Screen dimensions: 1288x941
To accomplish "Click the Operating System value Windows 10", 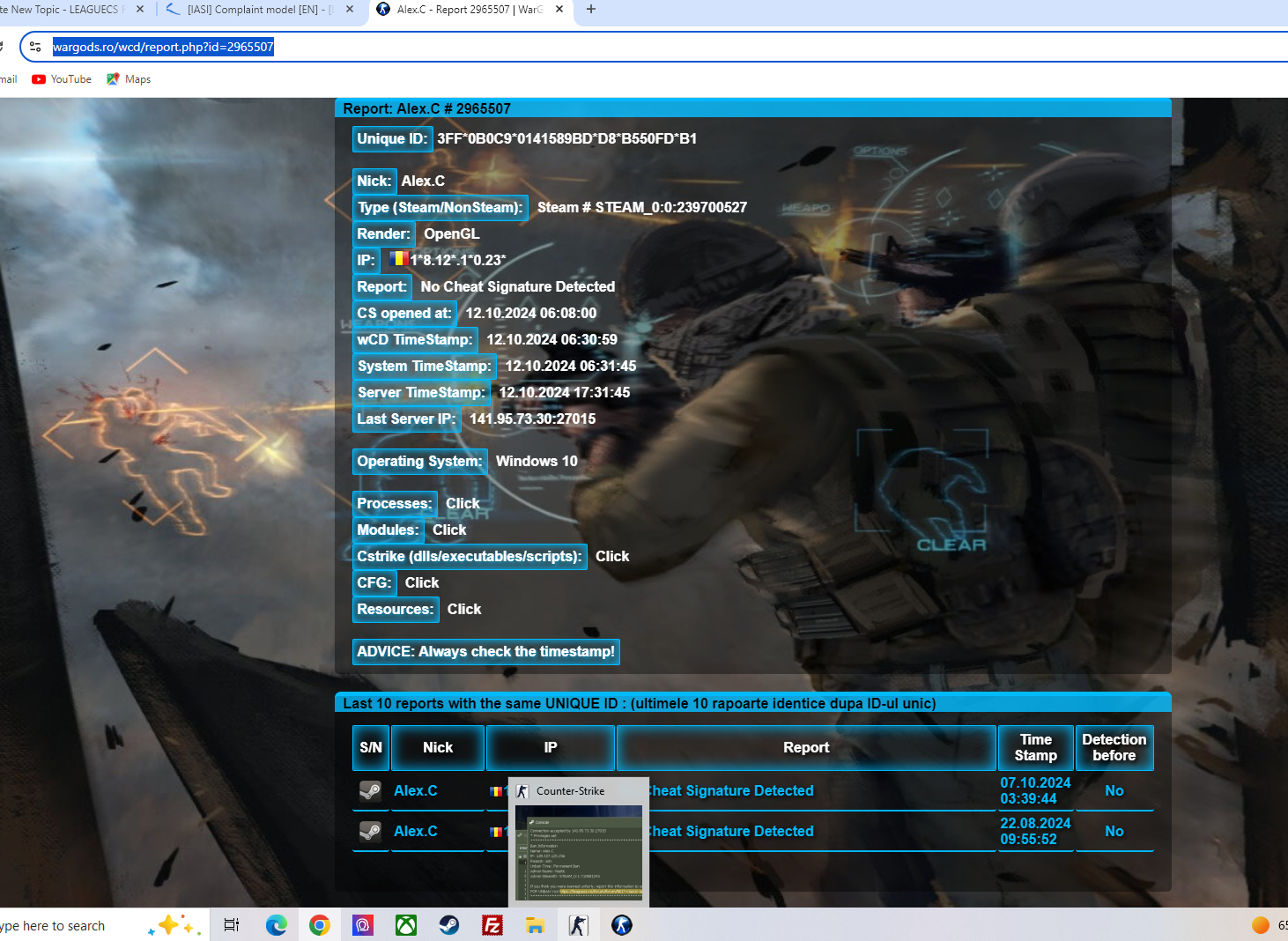I will pyautogui.click(x=537, y=462).
